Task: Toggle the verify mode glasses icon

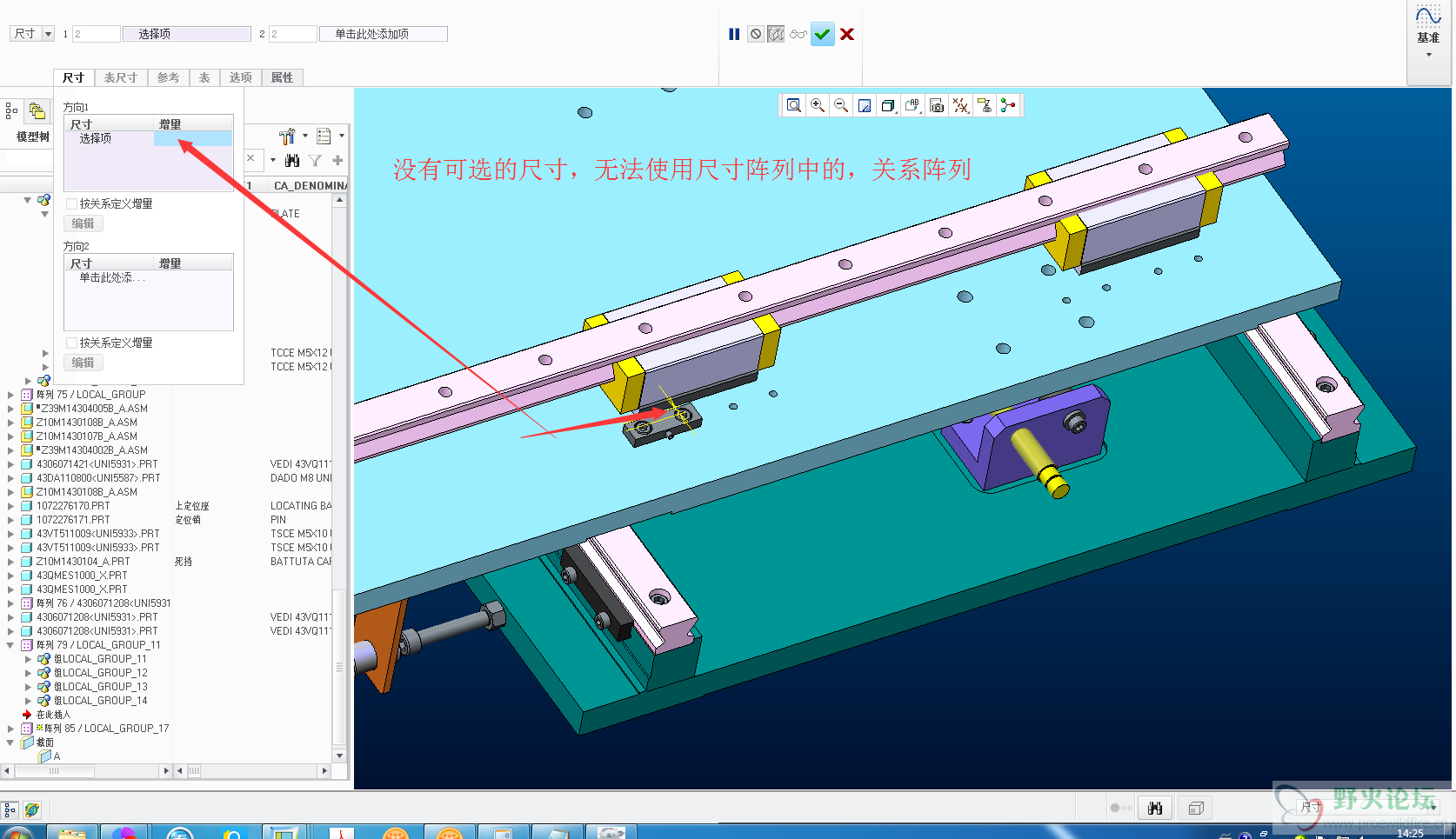Action: tap(798, 34)
